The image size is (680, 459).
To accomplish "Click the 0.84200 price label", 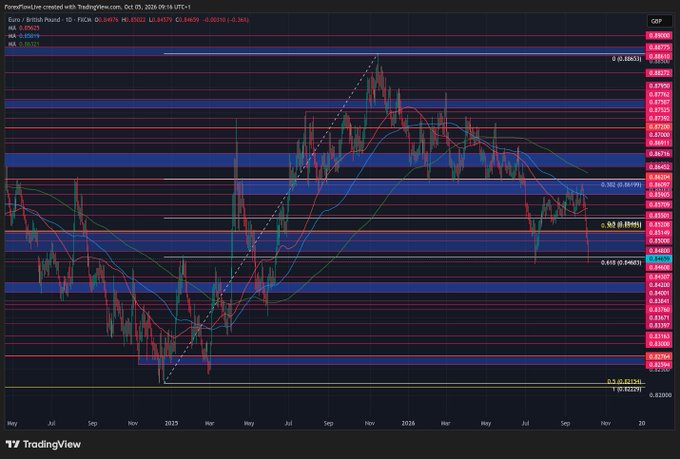I will (659, 285).
